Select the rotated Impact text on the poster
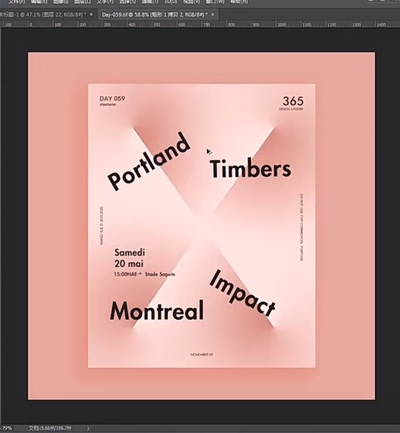Image resolution: width=400 pixels, height=433 pixels. (x=242, y=293)
